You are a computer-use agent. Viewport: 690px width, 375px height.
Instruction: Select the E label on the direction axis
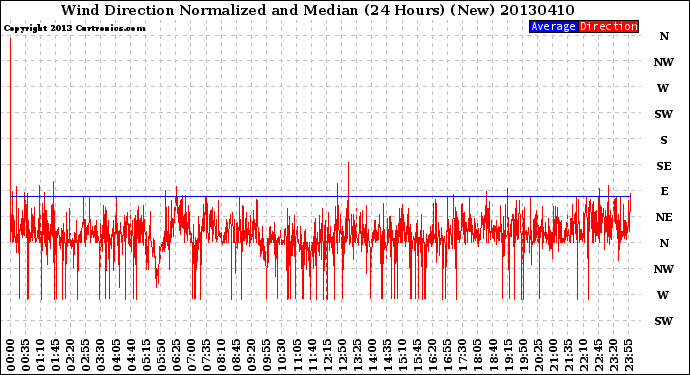(664, 191)
